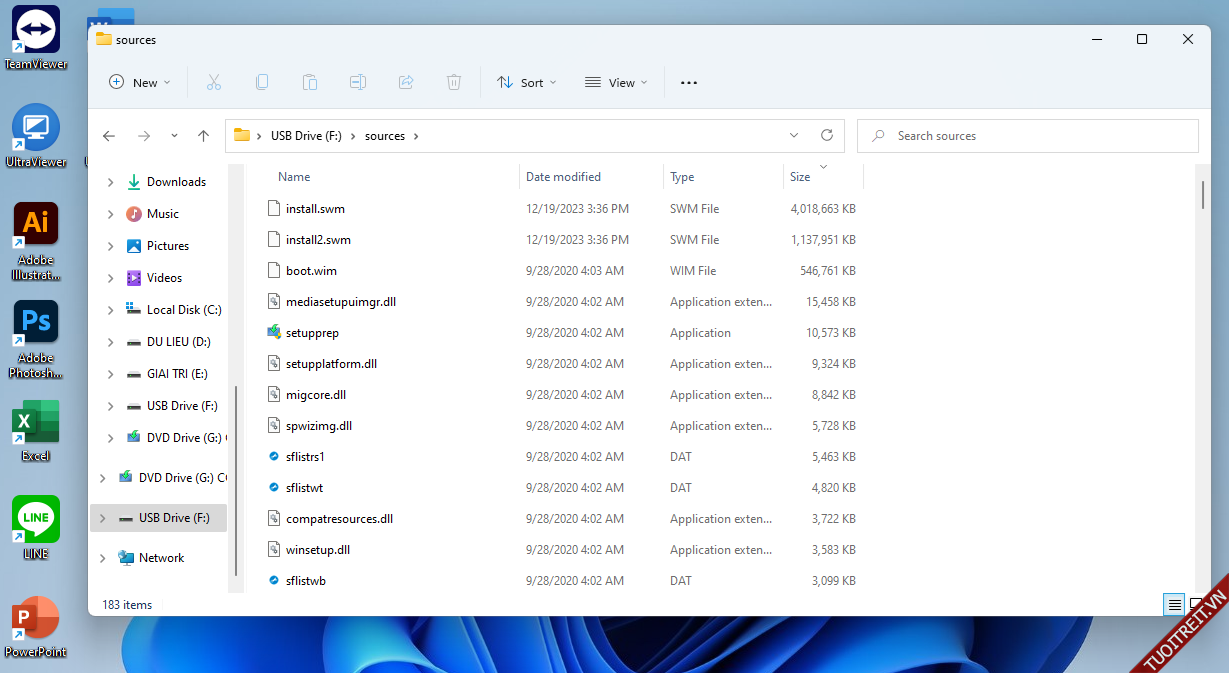Click the Share icon in toolbar
Screen dimensions: 1229x673
[x=406, y=83]
